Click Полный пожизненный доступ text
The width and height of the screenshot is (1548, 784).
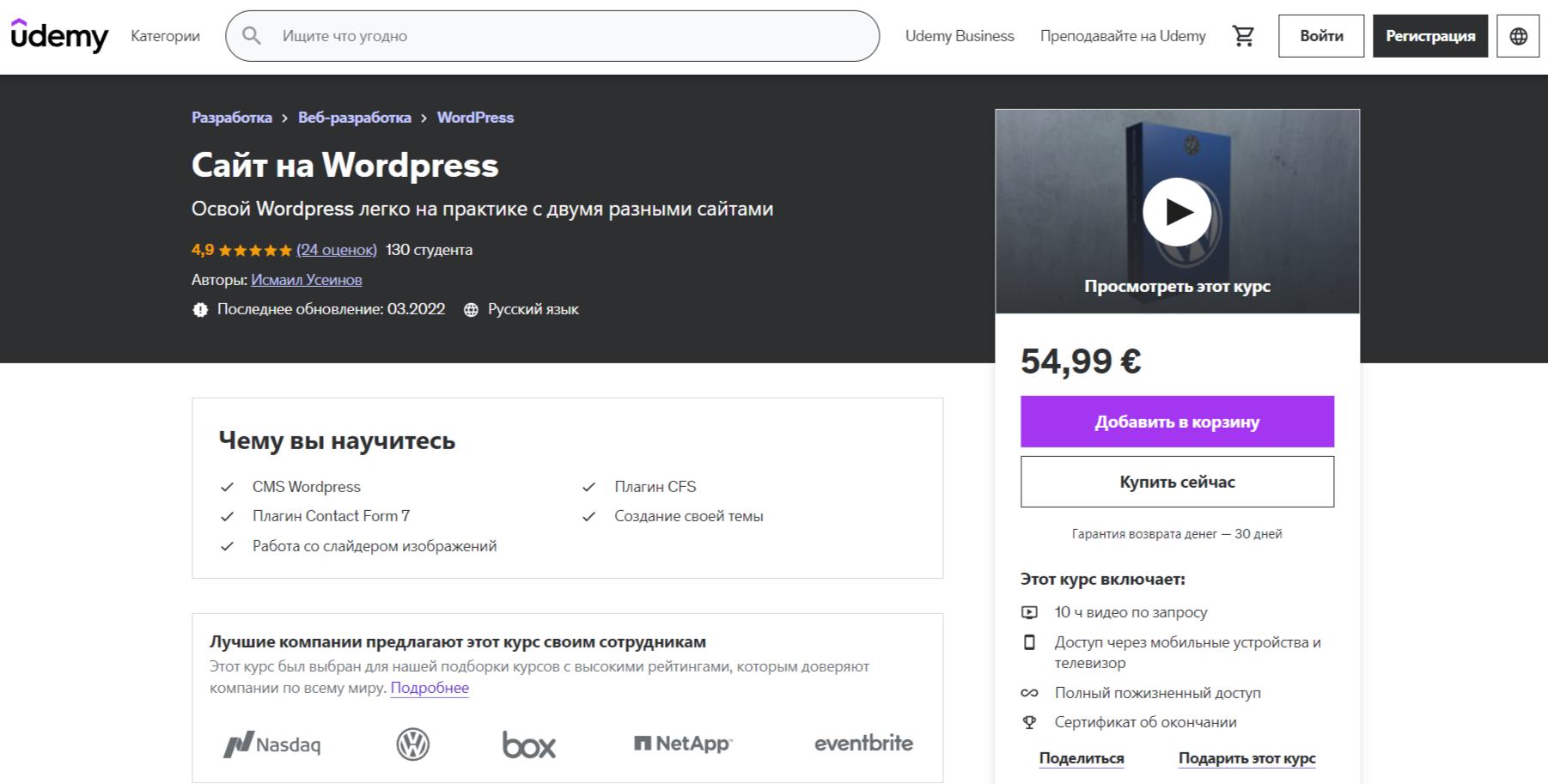pyautogui.click(x=1158, y=693)
